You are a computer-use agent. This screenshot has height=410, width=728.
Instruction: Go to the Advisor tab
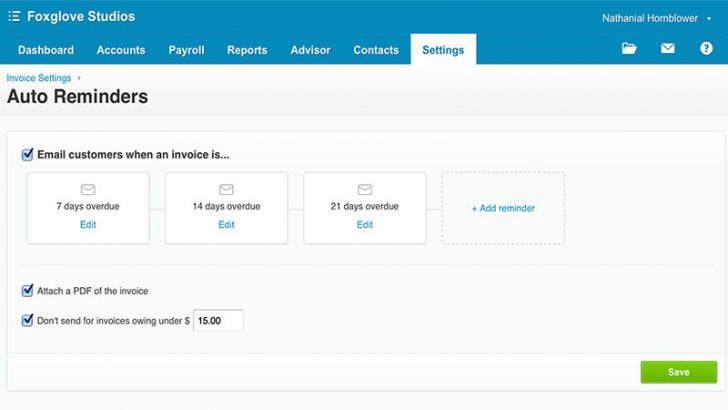click(x=310, y=50)
